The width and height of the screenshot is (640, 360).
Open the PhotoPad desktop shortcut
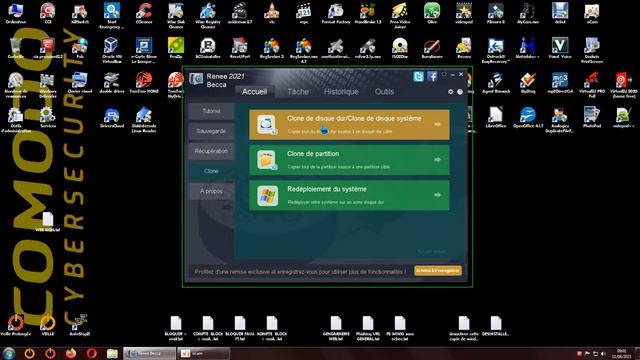pos(592,117)
